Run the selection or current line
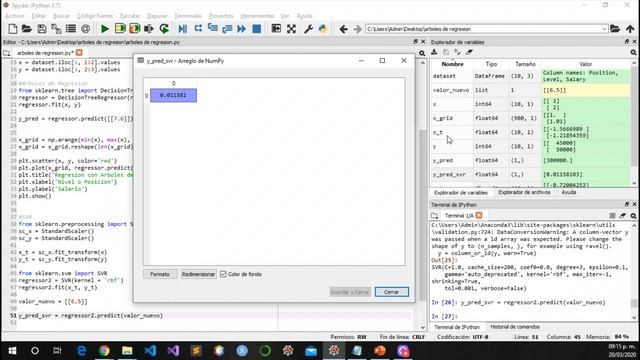Viewport: 640px width, 360px height. tap(149, 29)
